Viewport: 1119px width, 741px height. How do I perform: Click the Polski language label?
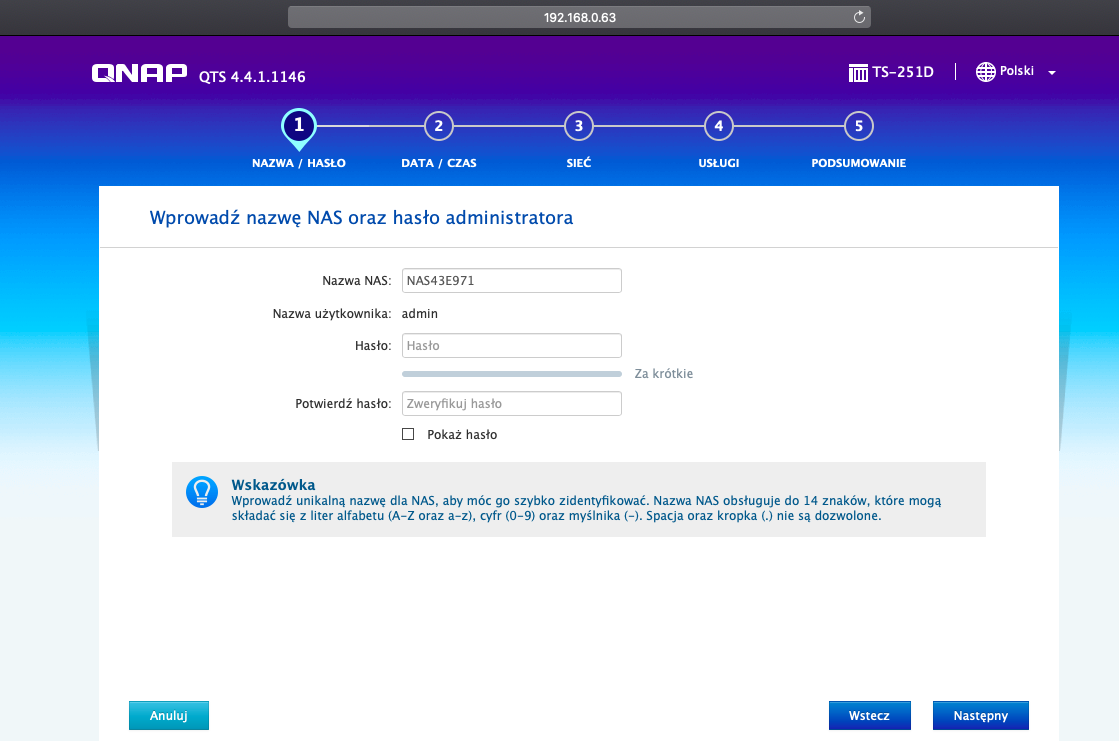(x=1016, y=71)
